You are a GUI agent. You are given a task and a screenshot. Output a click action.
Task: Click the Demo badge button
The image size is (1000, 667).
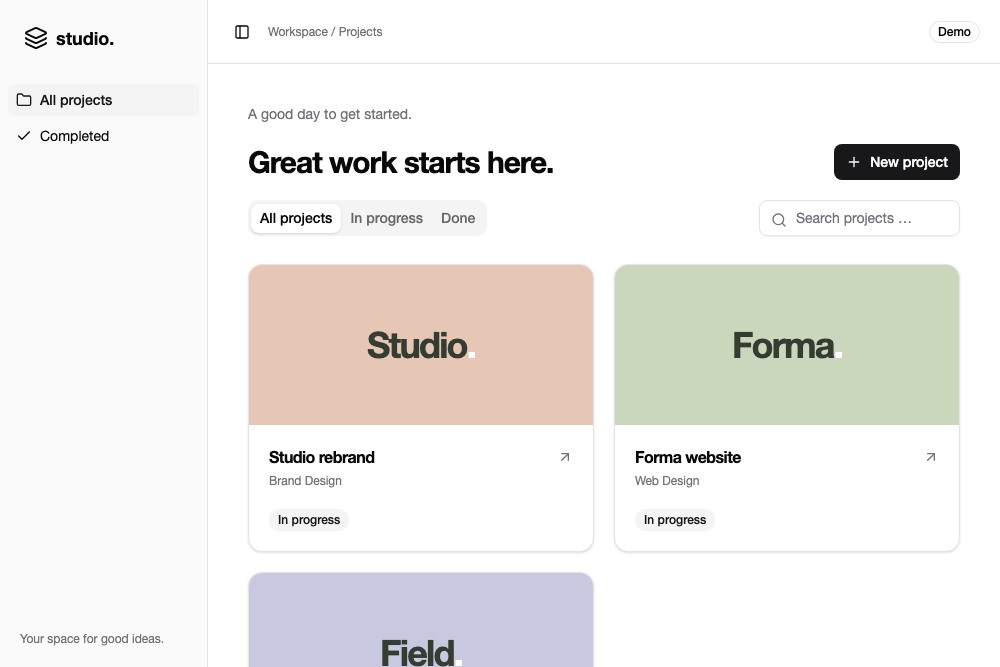(954, 32)
